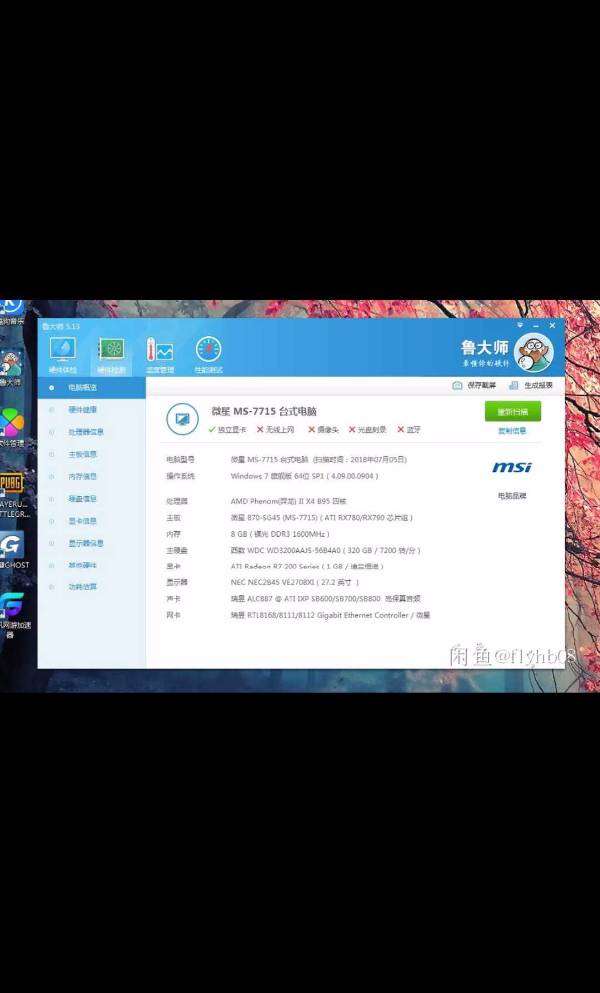Open the music desktop shortcut at top
The height and width of the screenshot is (993, 600).
pyautogui.click(x=11, y=312)
